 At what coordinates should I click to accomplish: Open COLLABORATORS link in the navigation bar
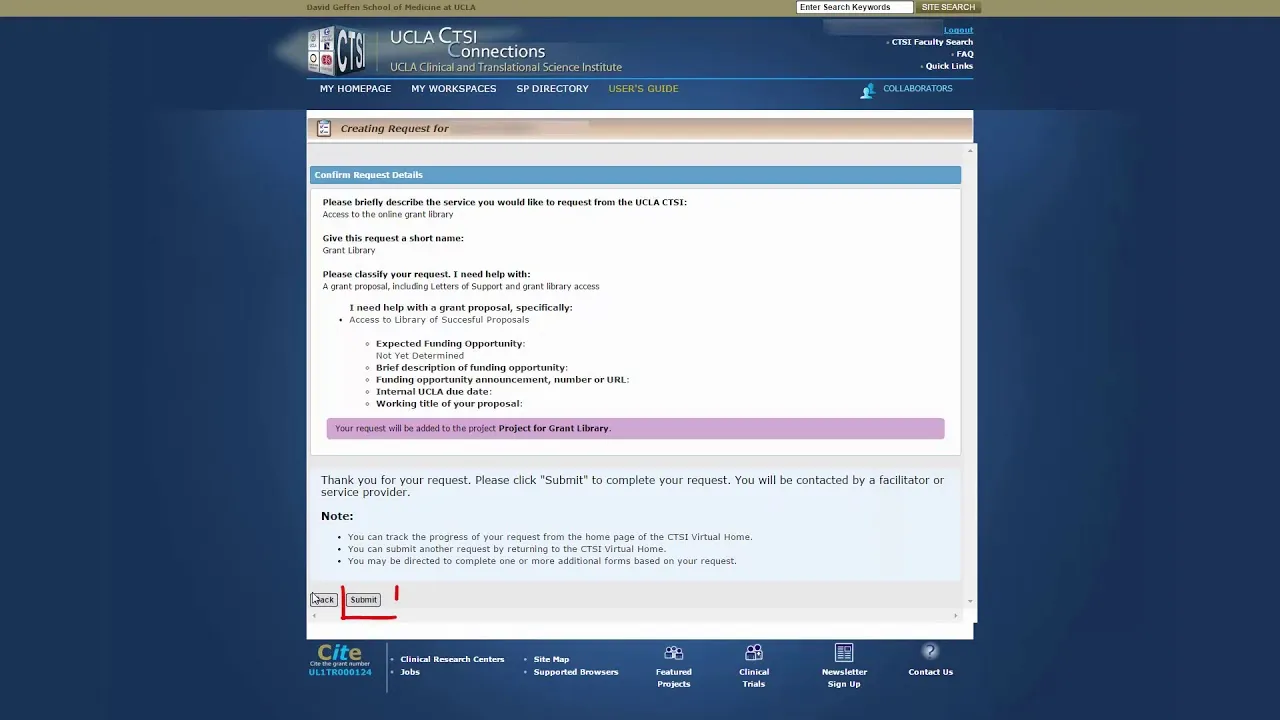(x=917, y=89)
